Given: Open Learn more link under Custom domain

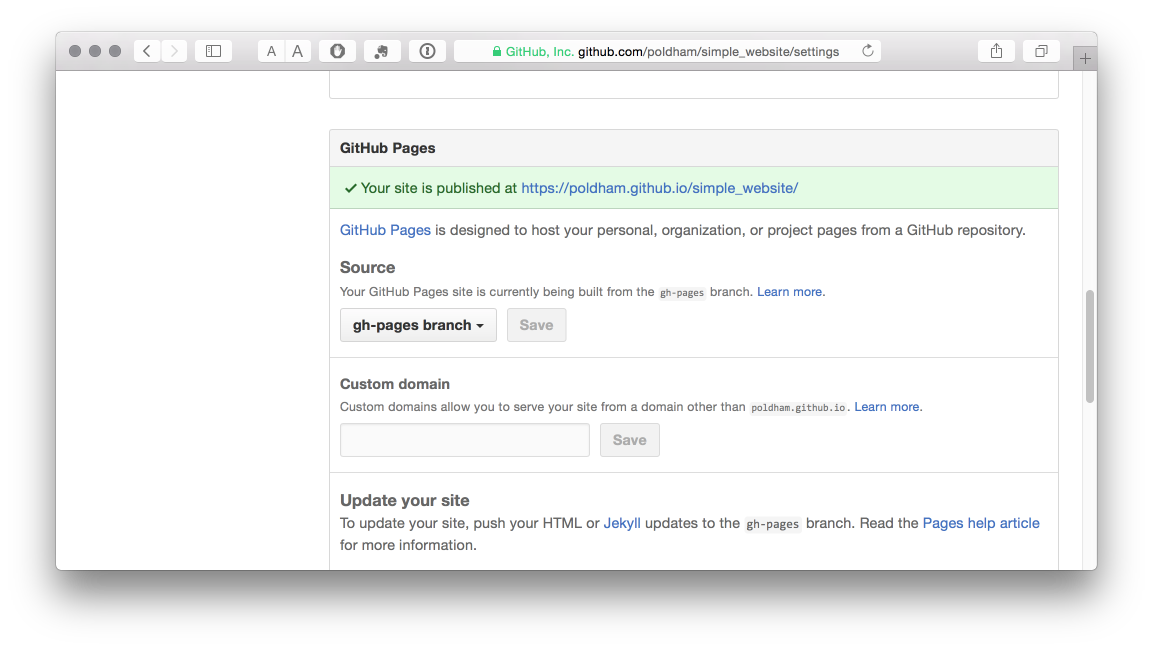Looking at the screenshot, I should (x=887, y=407).
